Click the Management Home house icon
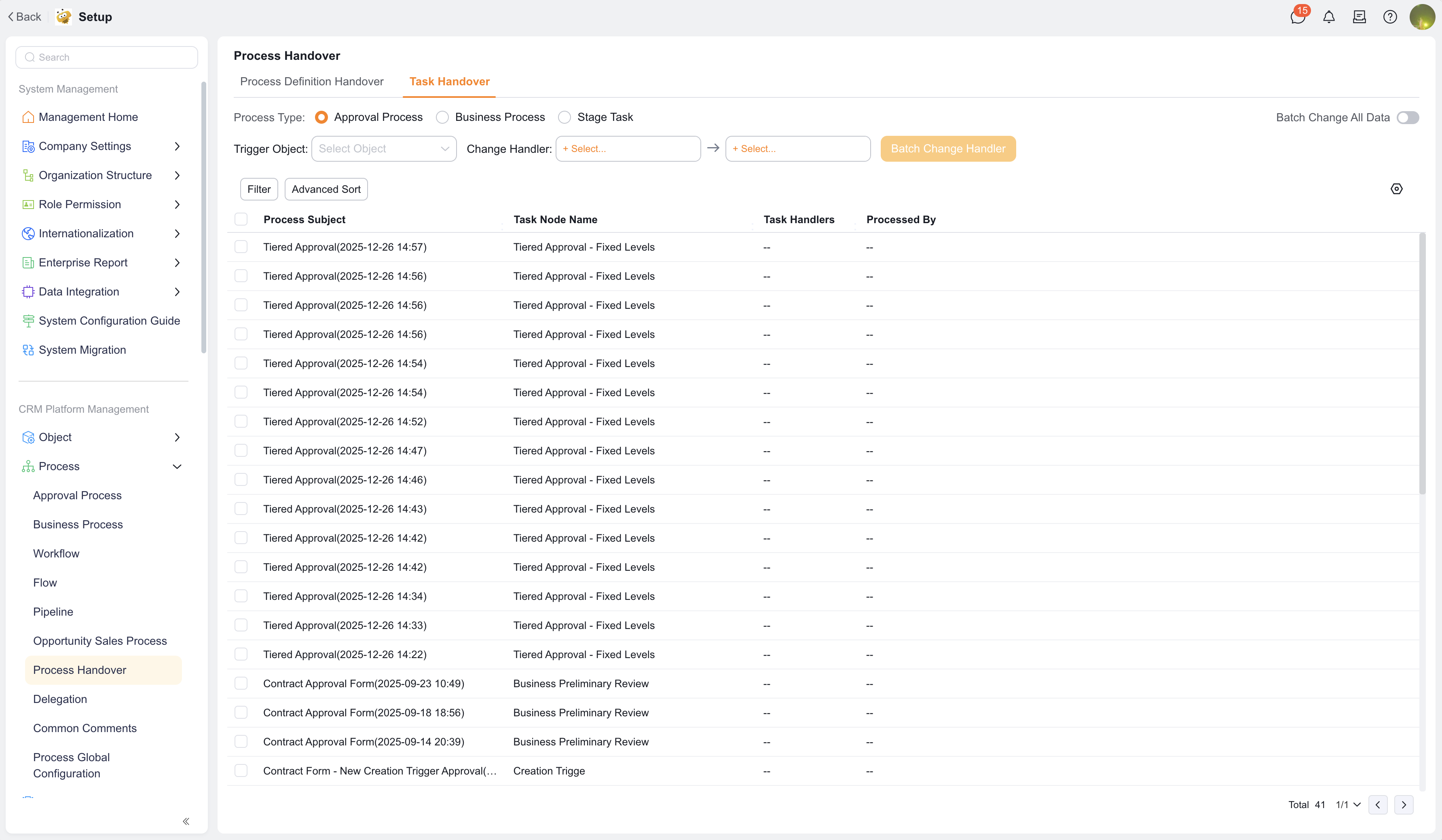 point(28,117)
